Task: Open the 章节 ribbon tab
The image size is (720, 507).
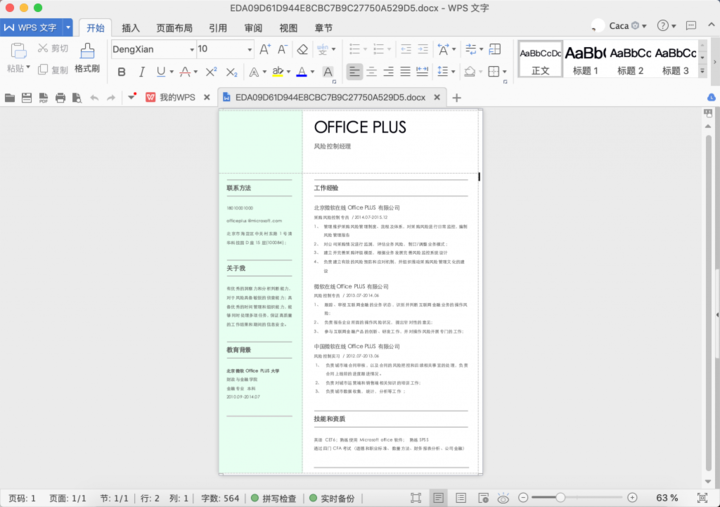Action: point(323,28)
